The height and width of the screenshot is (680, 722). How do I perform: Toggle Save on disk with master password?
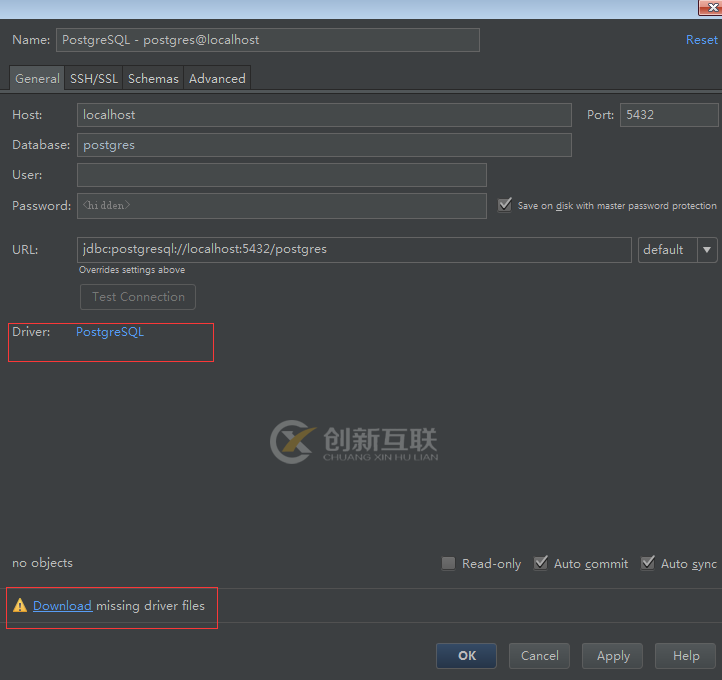click(505, 205)
